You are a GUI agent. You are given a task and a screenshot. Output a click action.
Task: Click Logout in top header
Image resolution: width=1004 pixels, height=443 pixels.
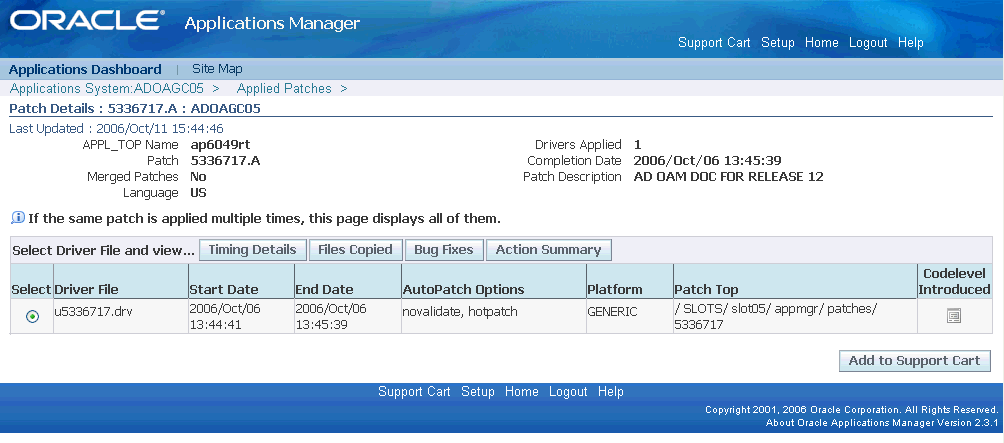click(868, 43)
